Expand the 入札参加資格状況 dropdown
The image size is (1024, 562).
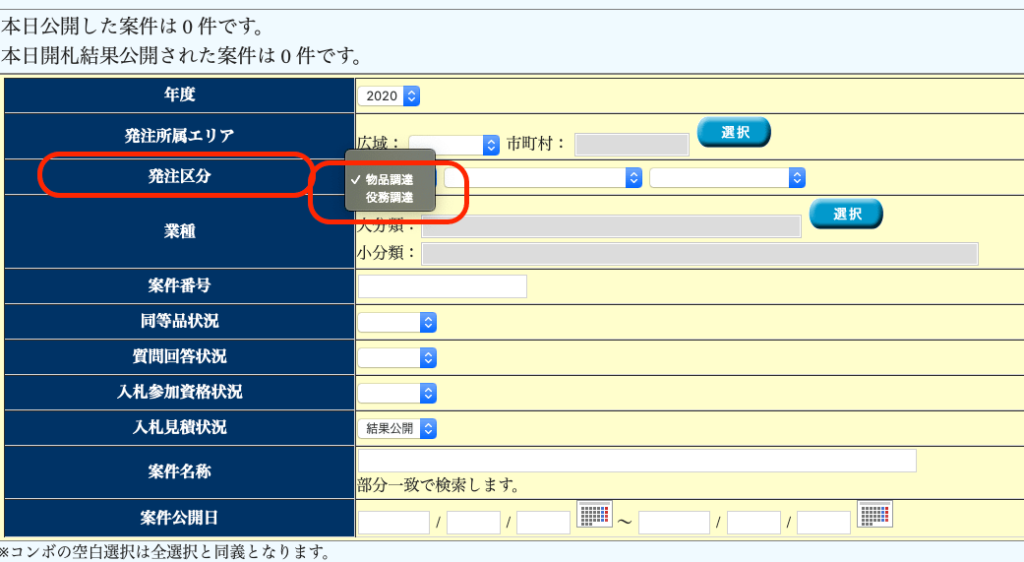pyautogui.click(x=397, y=393)
